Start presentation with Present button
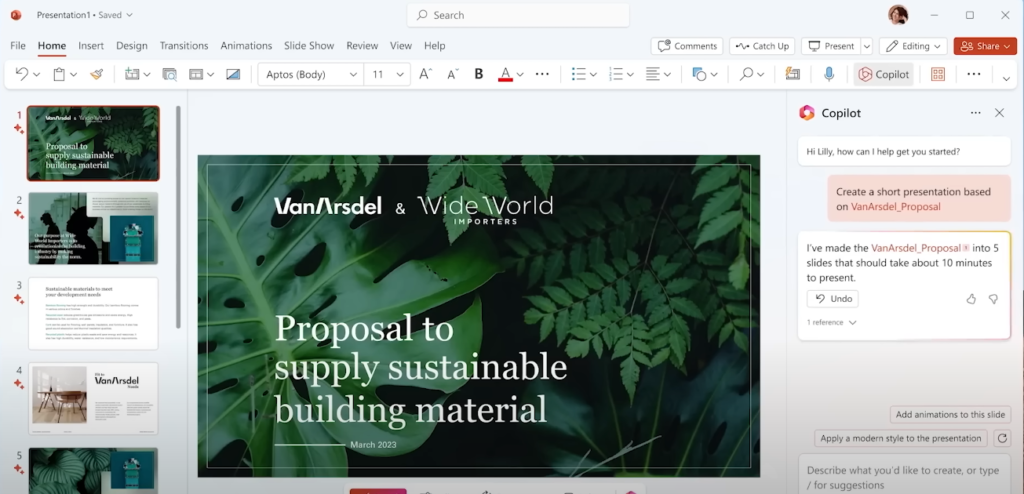This screenshot has height=494, width=1024. [x=831, y=46]
